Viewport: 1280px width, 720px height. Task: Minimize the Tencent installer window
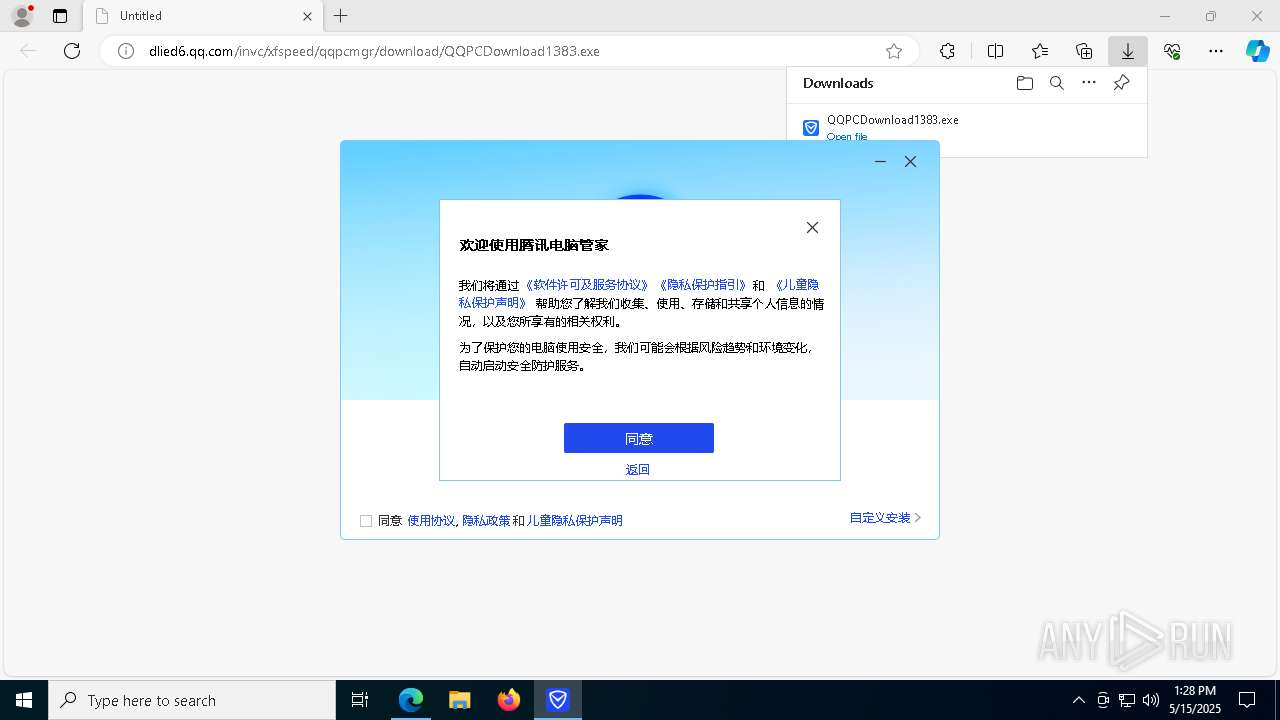pos(880,161)
